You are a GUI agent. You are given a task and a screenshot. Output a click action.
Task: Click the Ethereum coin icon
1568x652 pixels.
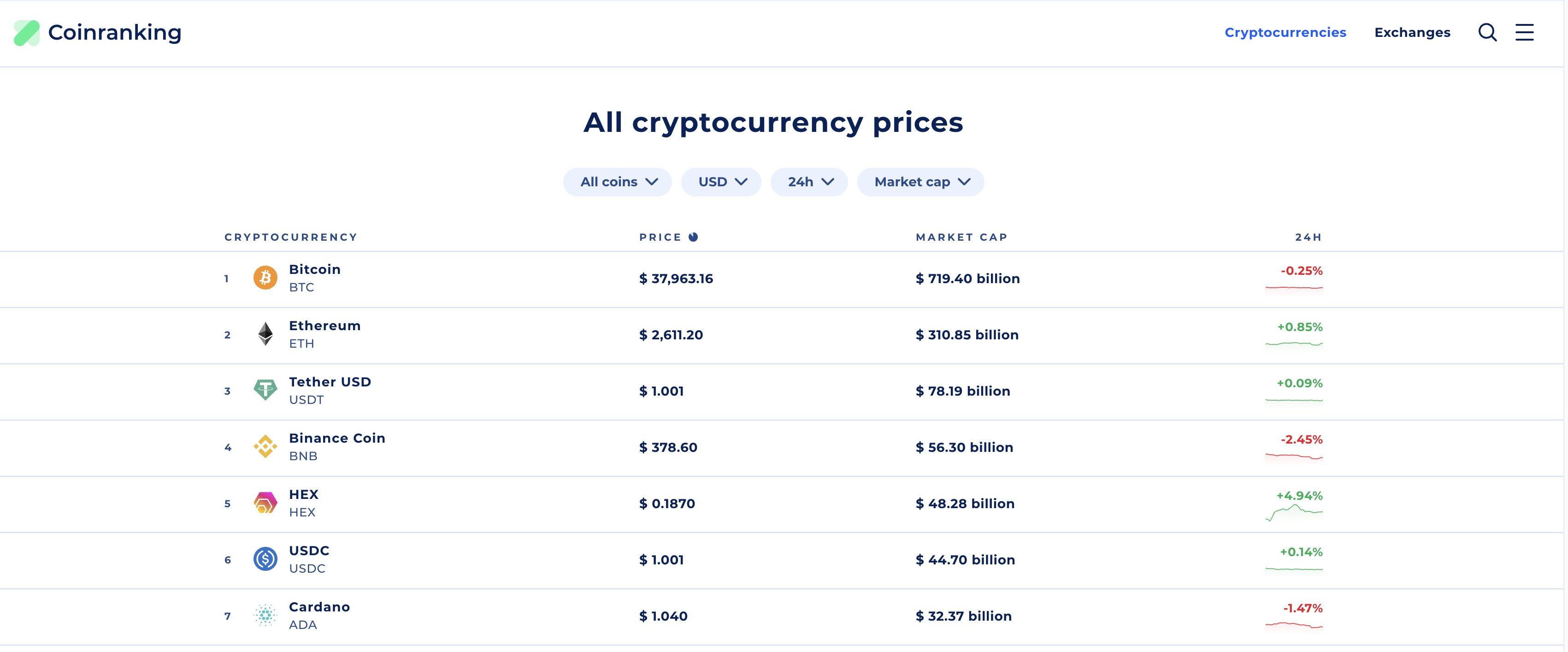[266, 334]
